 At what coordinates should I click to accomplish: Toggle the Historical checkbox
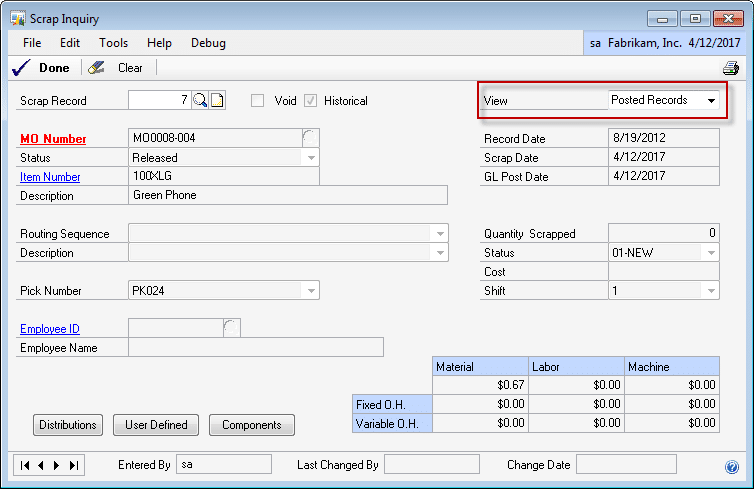[x=311, y=100]
